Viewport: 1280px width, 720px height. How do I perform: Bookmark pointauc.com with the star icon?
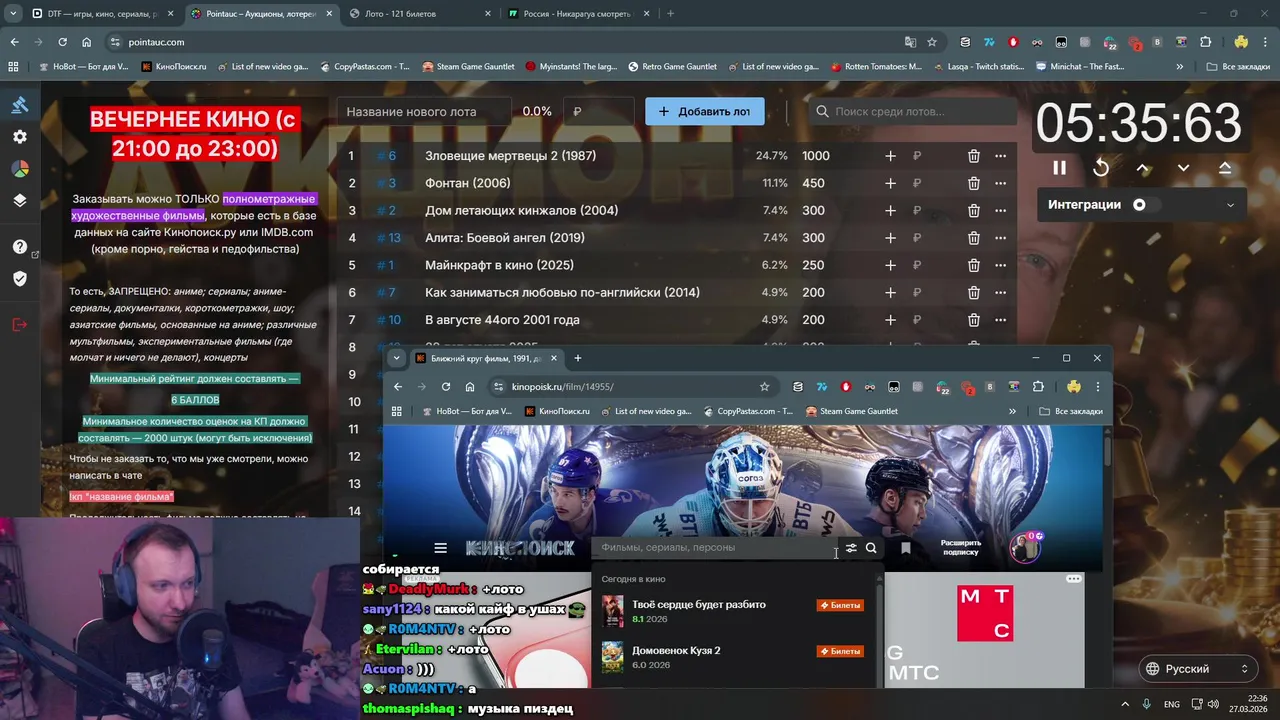click(x=932, y=42)
